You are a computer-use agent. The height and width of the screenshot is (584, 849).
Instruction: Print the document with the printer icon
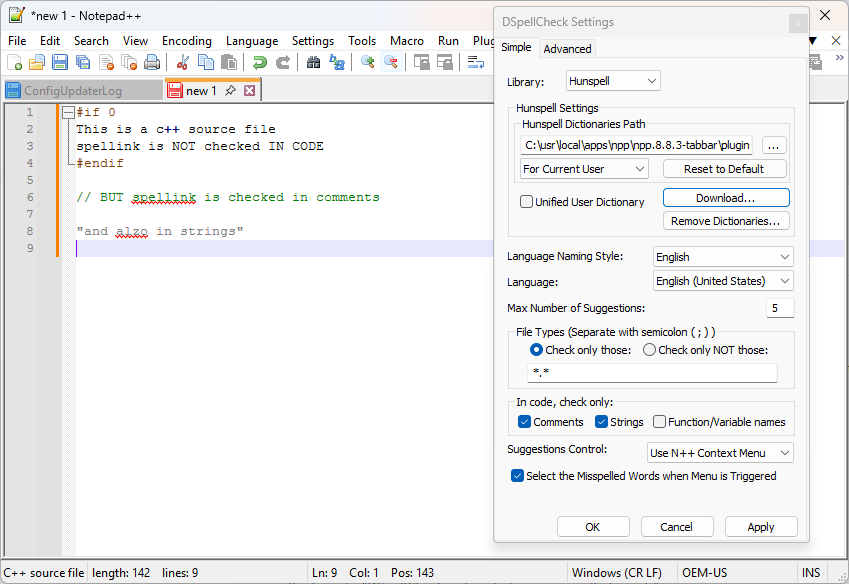point(152,63)
